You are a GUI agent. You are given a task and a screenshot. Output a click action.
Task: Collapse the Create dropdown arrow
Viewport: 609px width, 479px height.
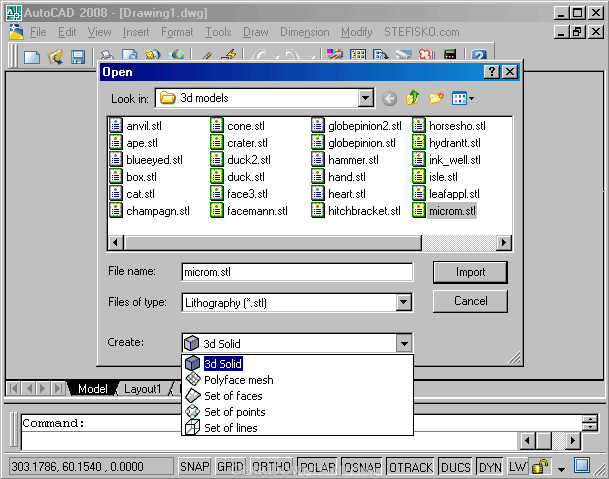tap(404, 343)
